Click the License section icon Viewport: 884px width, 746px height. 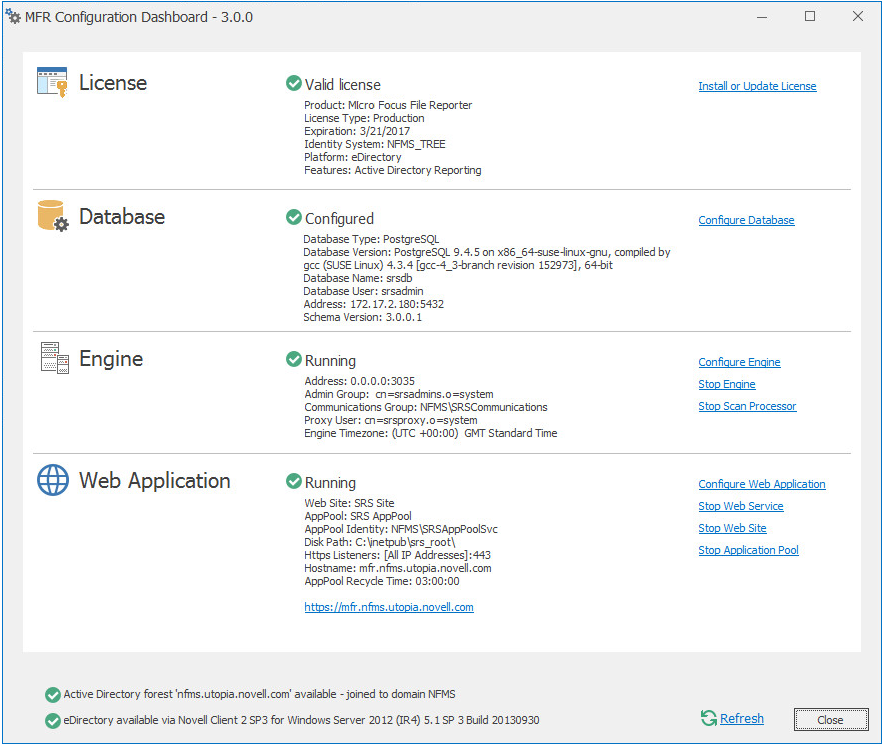[52, 82]
